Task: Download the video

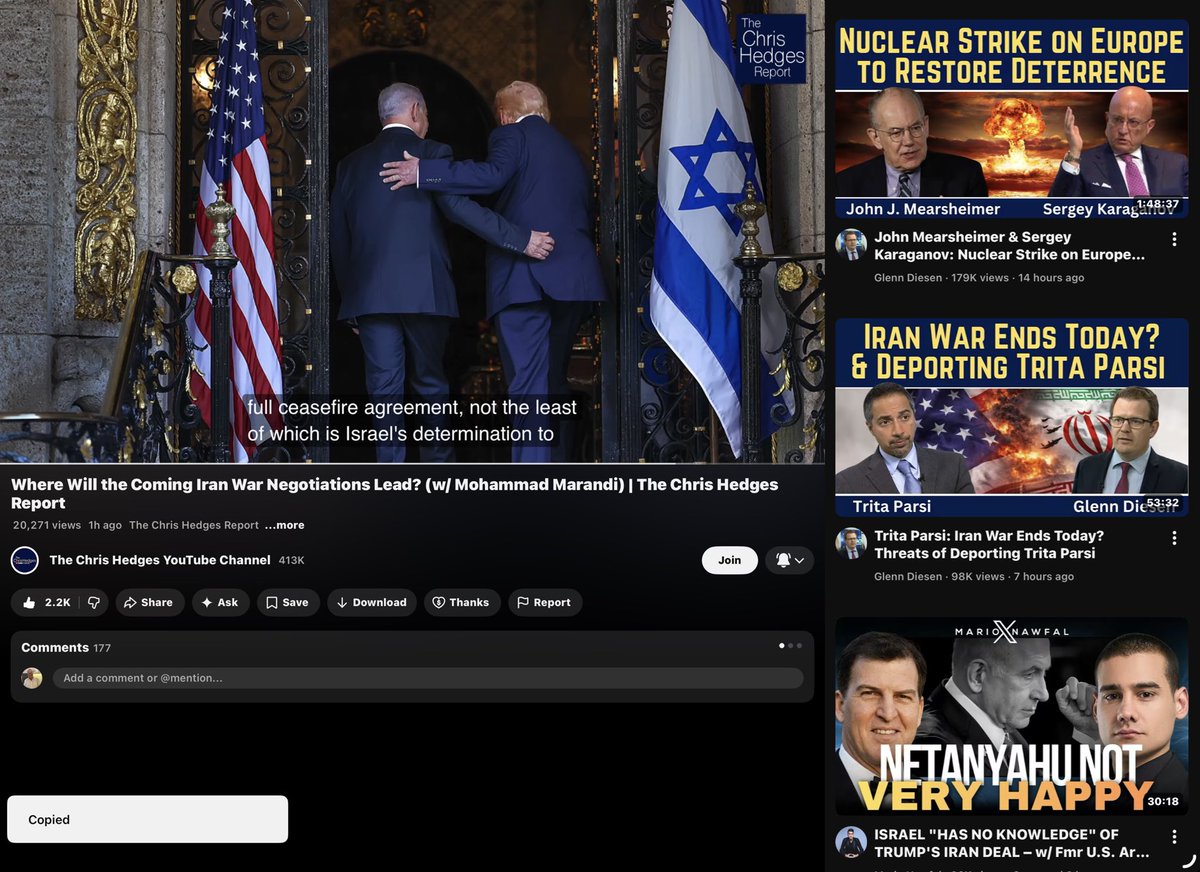Action: click(x=372, y=602)
